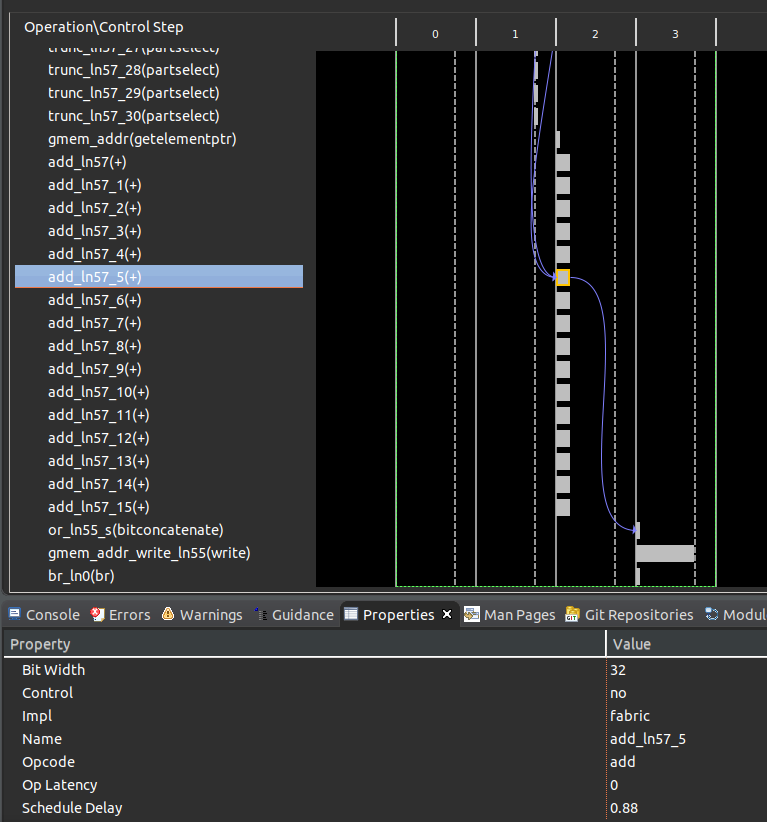Switch to the Warnings tab
Image resolution: width=767 pixels, height=822 pixels.
(x=210, y=615)
